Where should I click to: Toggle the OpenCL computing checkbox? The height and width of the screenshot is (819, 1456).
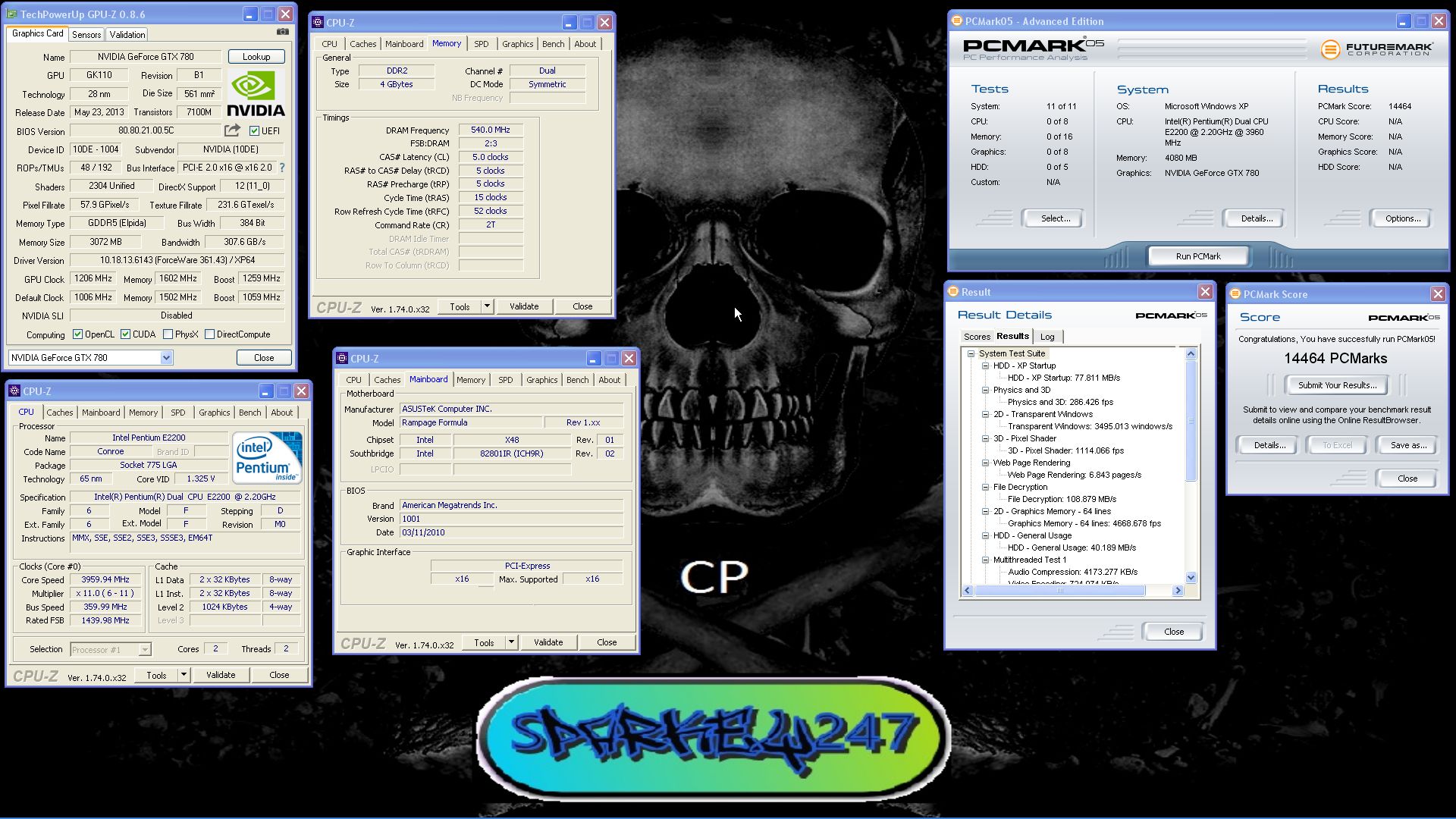tap(77, 334)
